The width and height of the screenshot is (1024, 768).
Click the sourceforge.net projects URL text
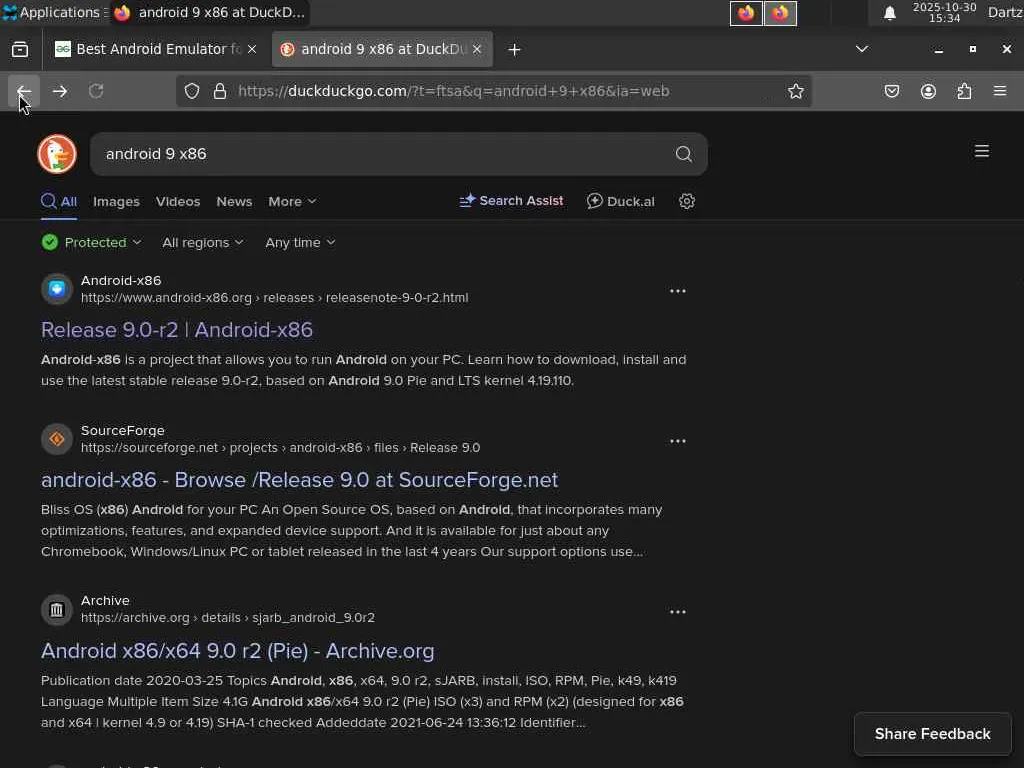[280, 448]
